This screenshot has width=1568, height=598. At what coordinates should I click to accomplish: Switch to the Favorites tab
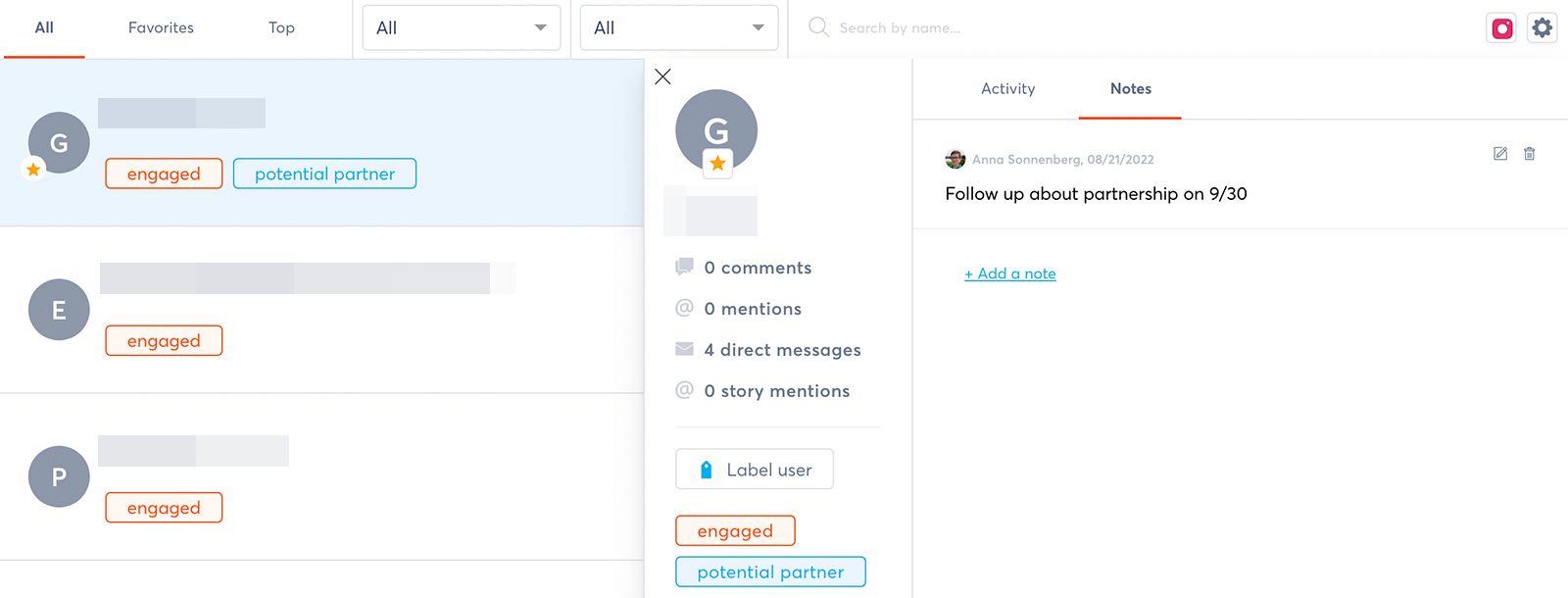161,28
